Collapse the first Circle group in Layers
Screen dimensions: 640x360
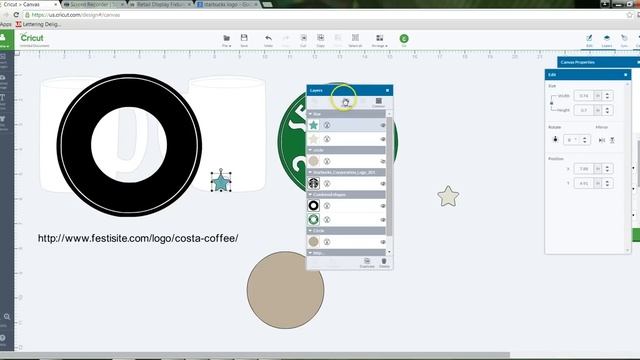pos(310,150)
